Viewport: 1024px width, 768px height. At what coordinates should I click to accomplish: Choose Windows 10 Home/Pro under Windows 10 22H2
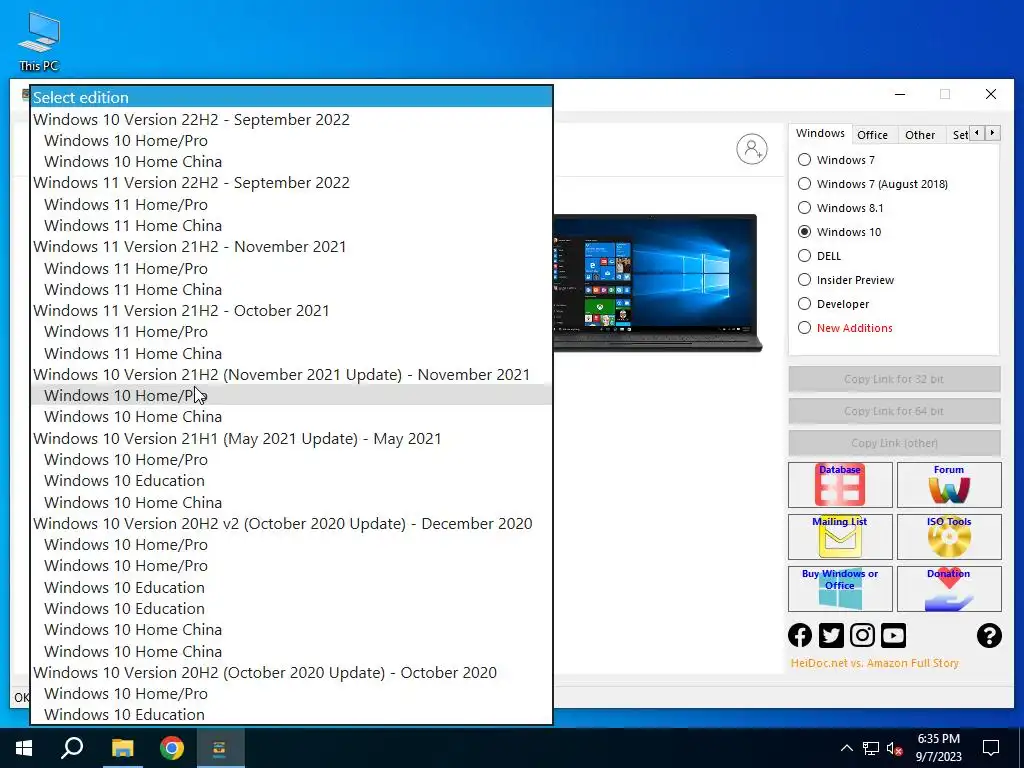[x=291, y=140]
